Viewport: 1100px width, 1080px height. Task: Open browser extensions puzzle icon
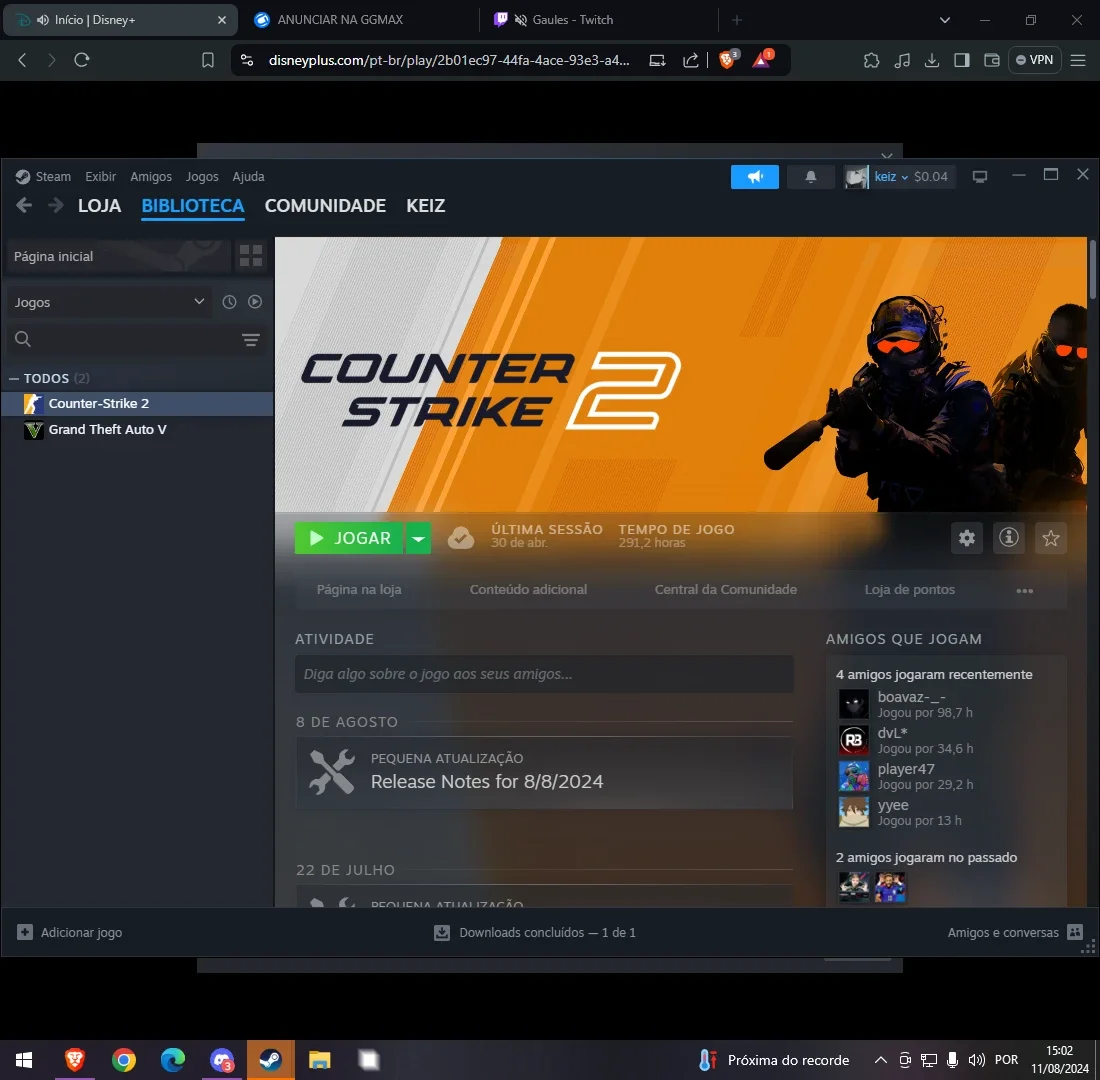[x=871, y=60]
